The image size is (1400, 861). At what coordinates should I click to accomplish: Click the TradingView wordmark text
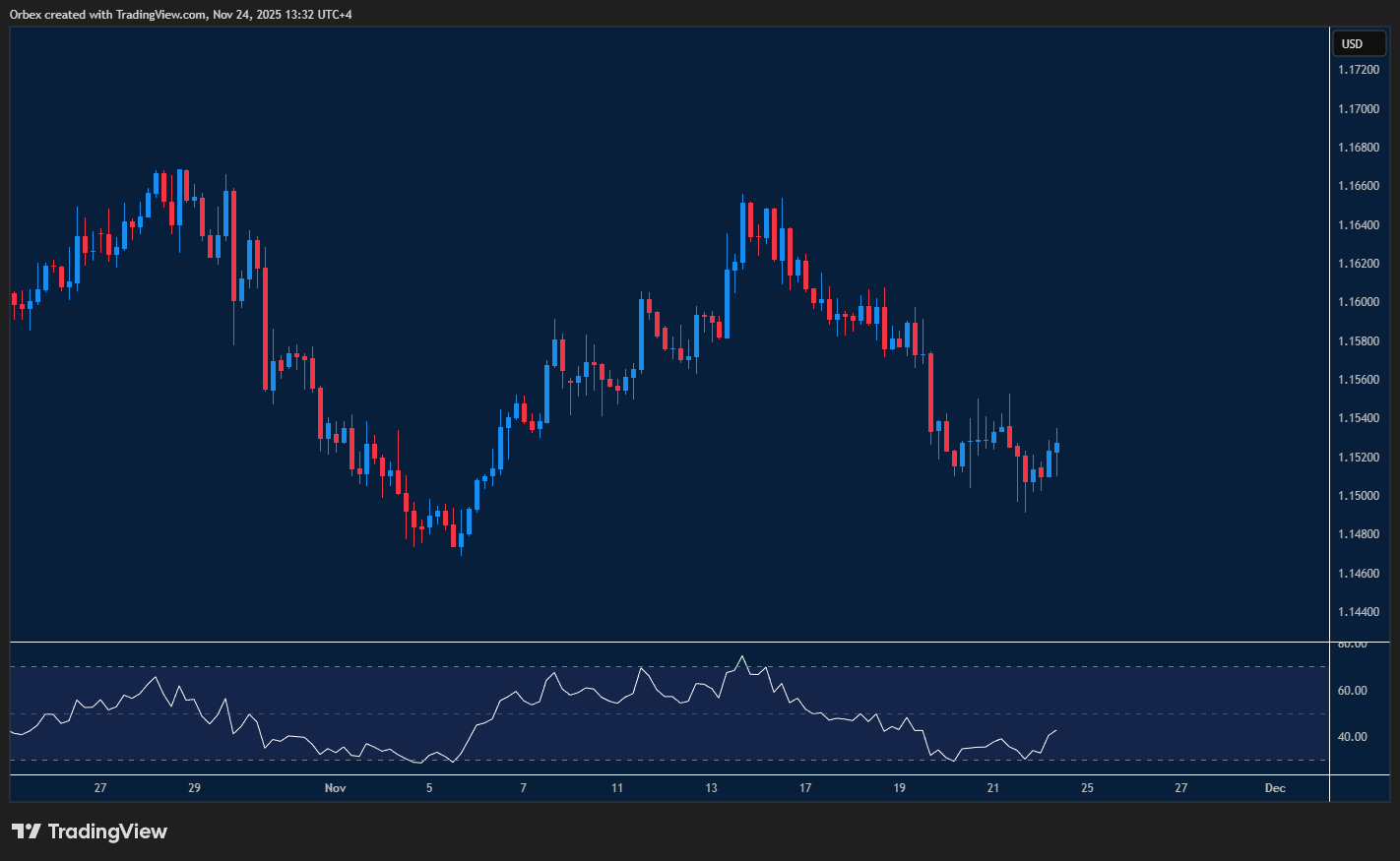coord(107,831)
